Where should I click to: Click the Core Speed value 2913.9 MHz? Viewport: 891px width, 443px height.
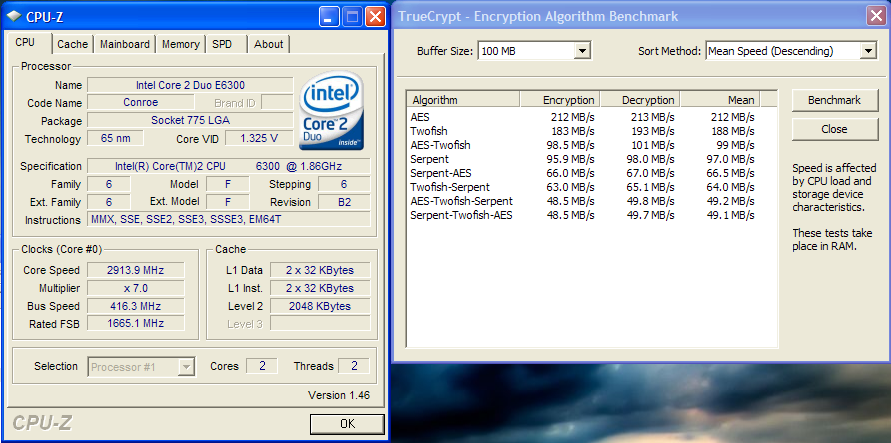(136, 270)
